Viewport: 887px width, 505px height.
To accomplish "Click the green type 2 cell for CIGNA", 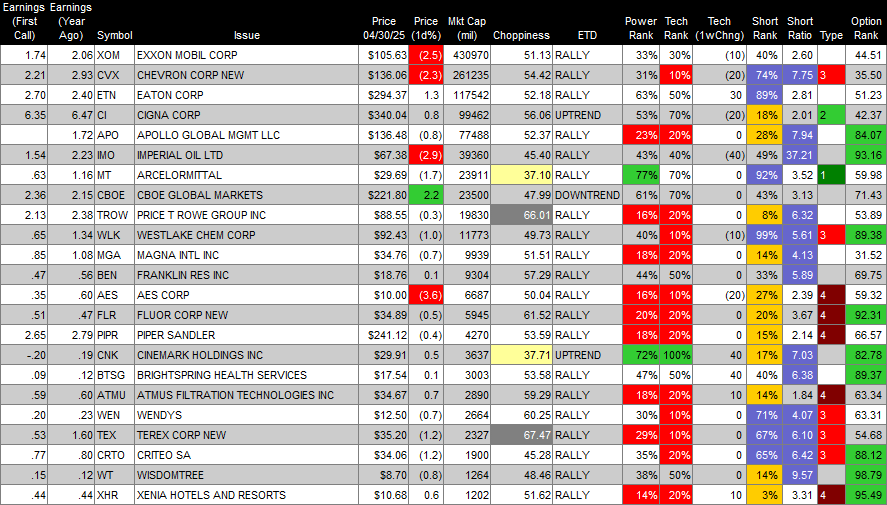I will tap(831, 115).
